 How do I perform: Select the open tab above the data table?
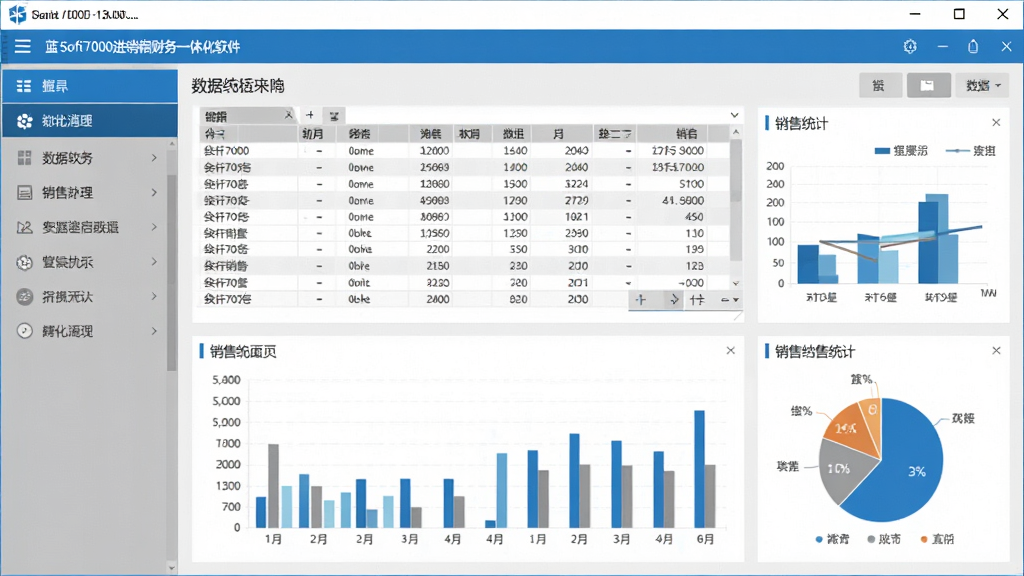pos(248,116)
